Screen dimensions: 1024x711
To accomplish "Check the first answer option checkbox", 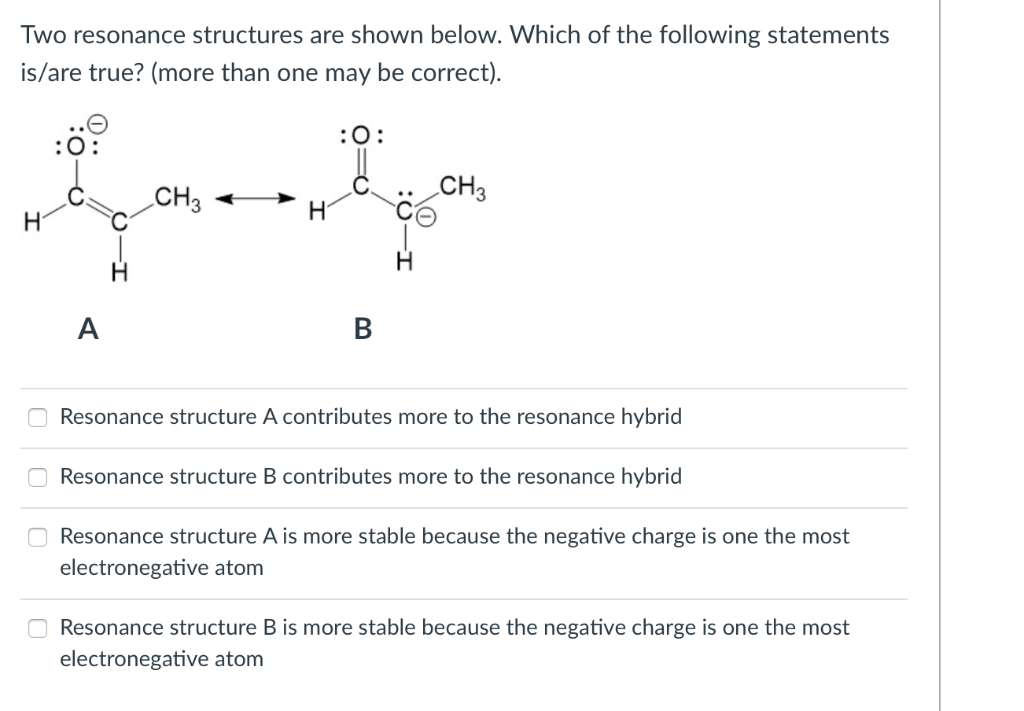I will click(37, 417).
